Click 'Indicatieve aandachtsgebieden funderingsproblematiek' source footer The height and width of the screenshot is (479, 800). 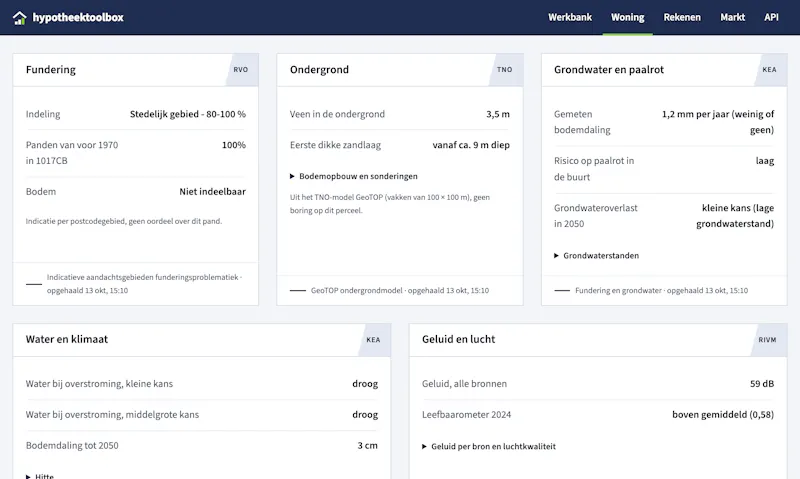point(144,284)
